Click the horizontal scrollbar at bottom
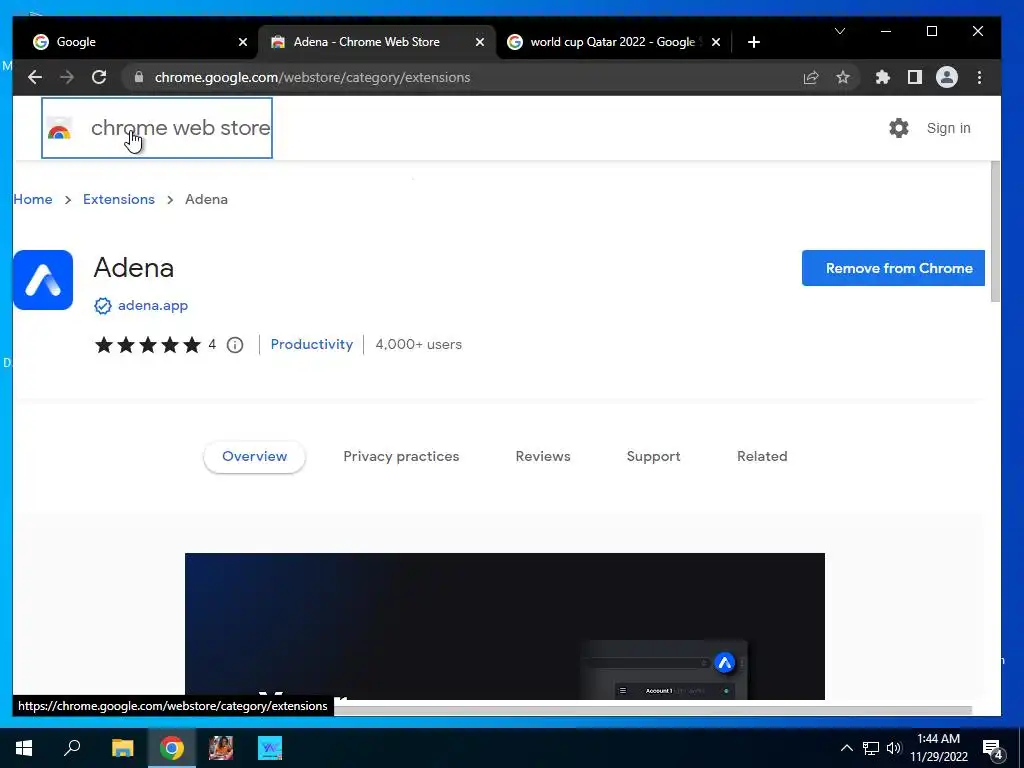 tap(653, 710)
